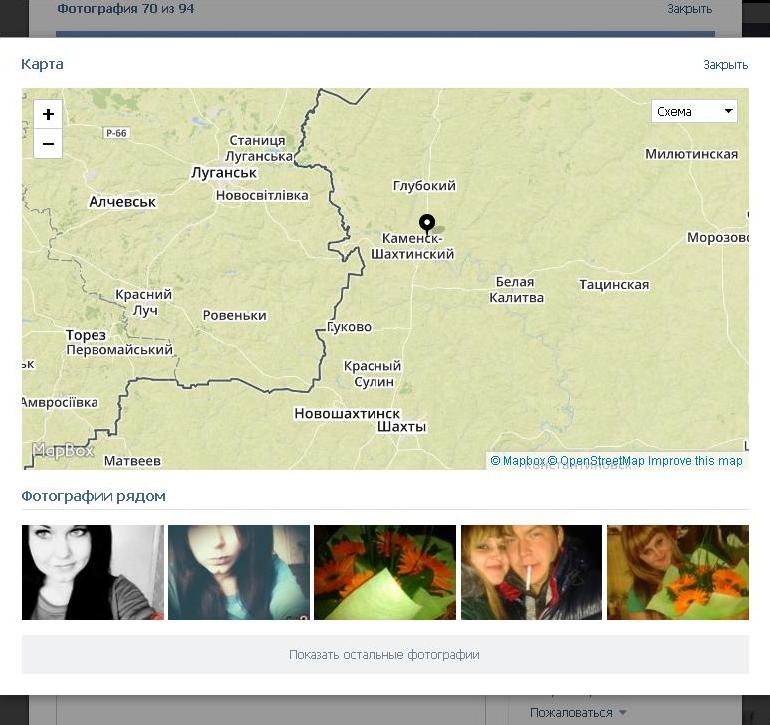The image size is (770, 725).
Task: Close the map popup via Закрыть
Action: click(725, 65)
